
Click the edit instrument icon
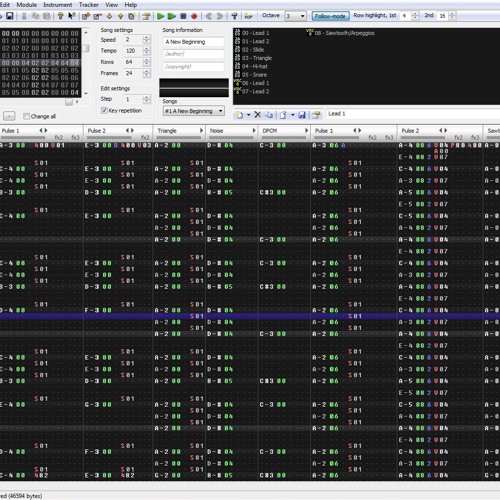316,115
